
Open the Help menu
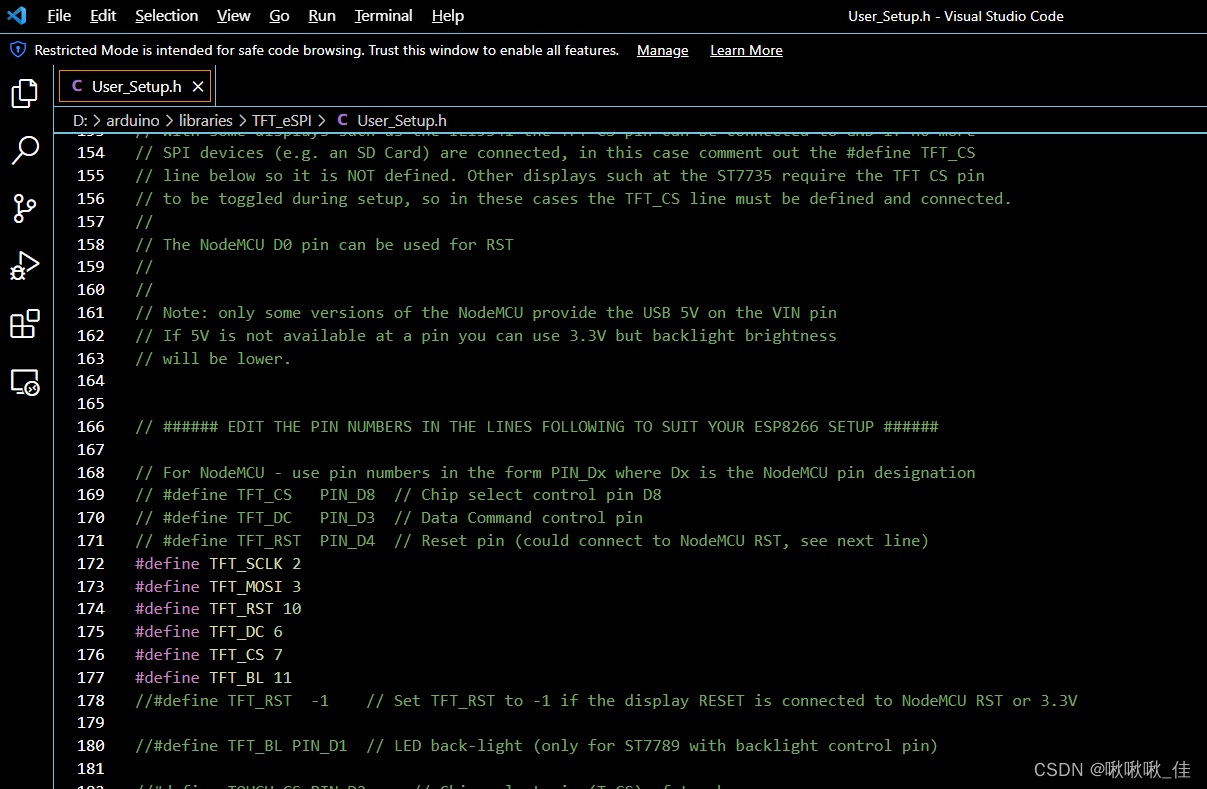click(x=448, y=16)
